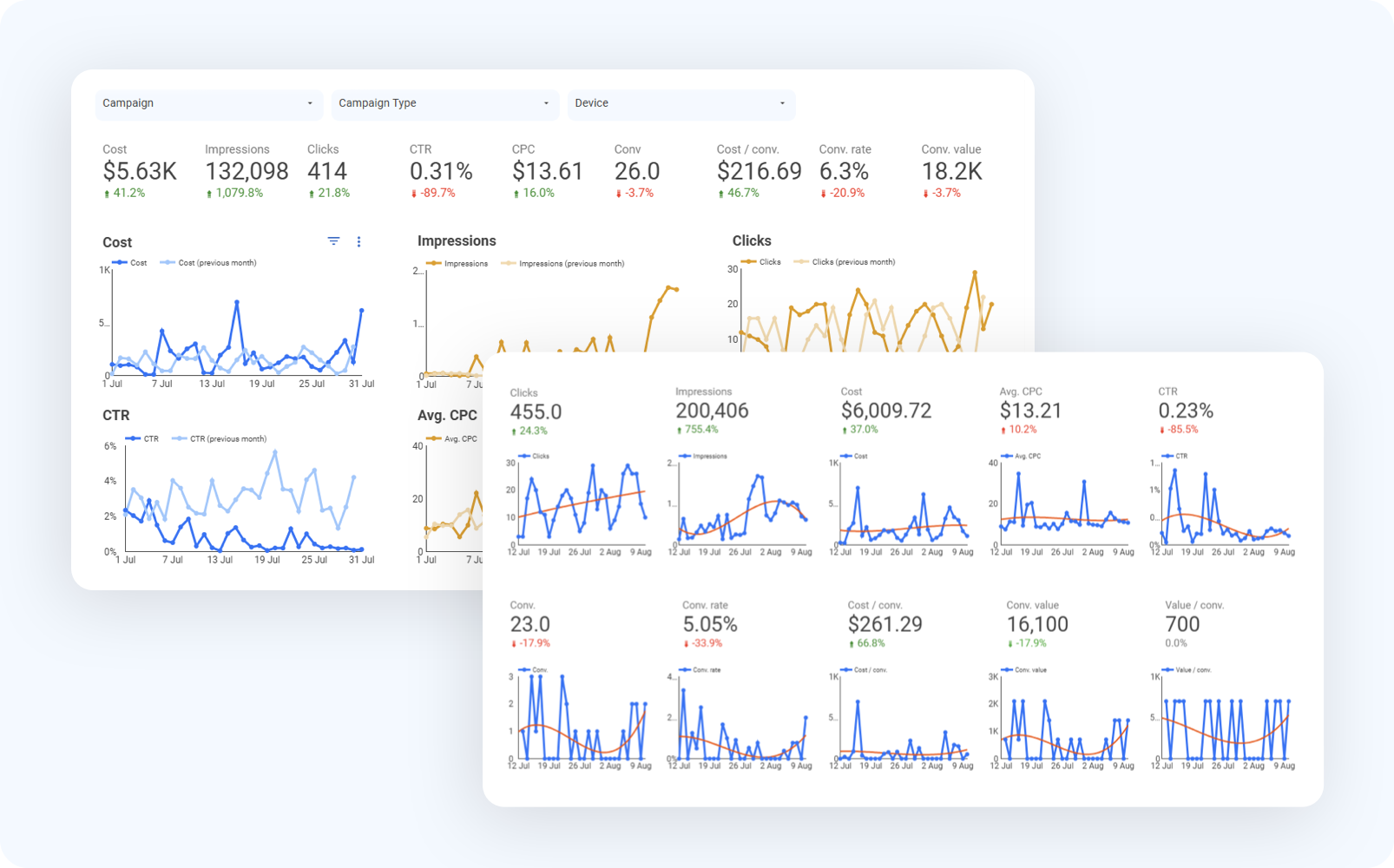This screenshot has width=1394, height=868.
Task: Open the filter icon on the Cost chart
Action: pyautogui.click(x=333, y=241)
